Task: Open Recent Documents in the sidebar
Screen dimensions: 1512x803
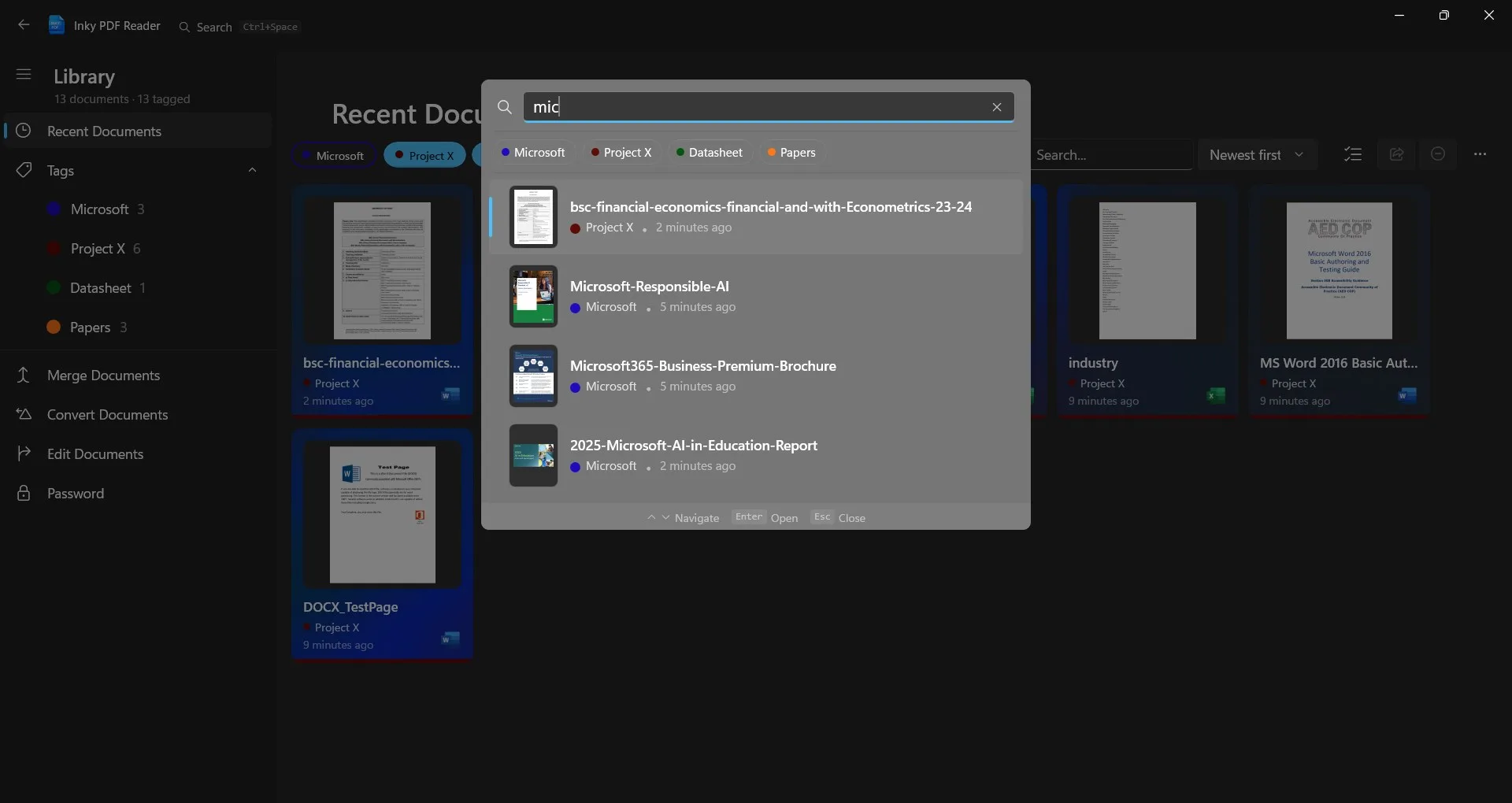Action: point(138,131)
